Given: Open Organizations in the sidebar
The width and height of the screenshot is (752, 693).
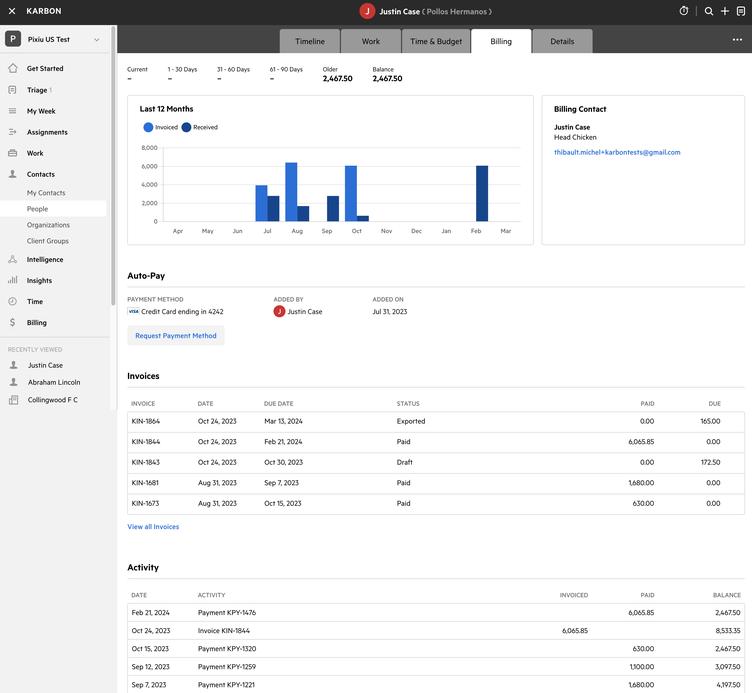Looking at the screenshot, I should (x=48, y=224).
